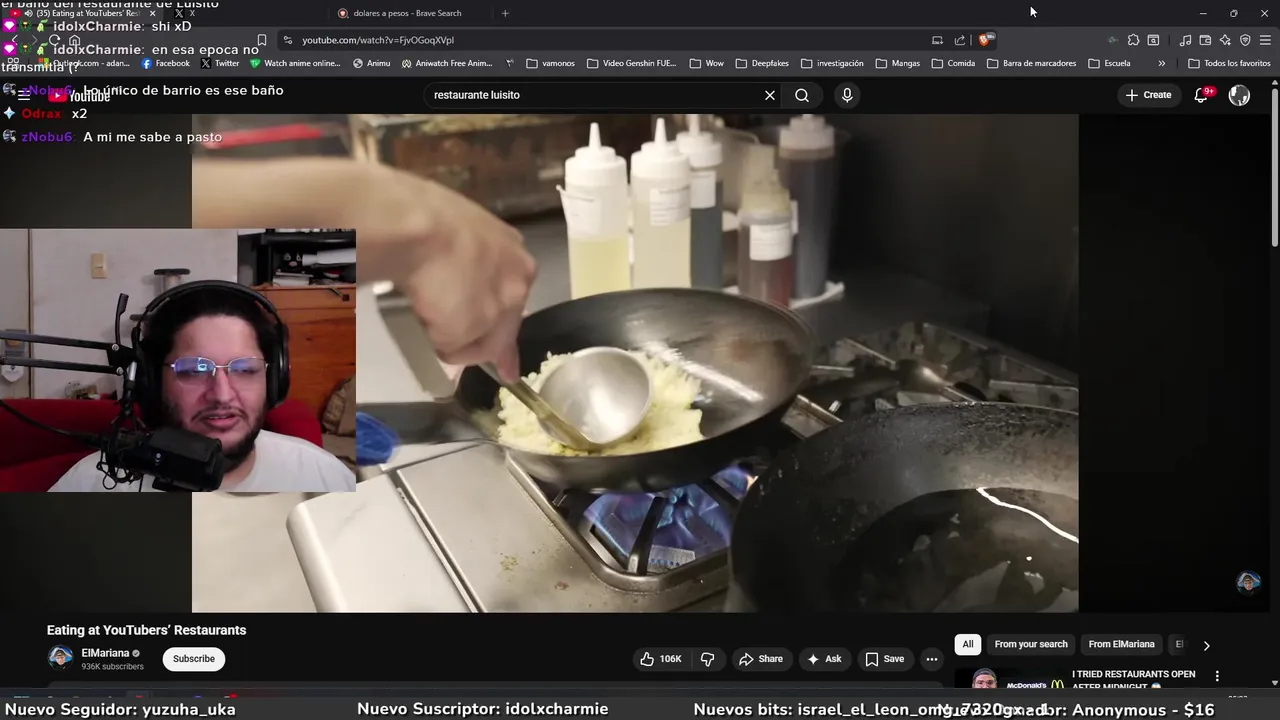Open Brave VPN shield icon
Image resolution: width=1280 pixels, height=720 pixels.
[1245, 40]
